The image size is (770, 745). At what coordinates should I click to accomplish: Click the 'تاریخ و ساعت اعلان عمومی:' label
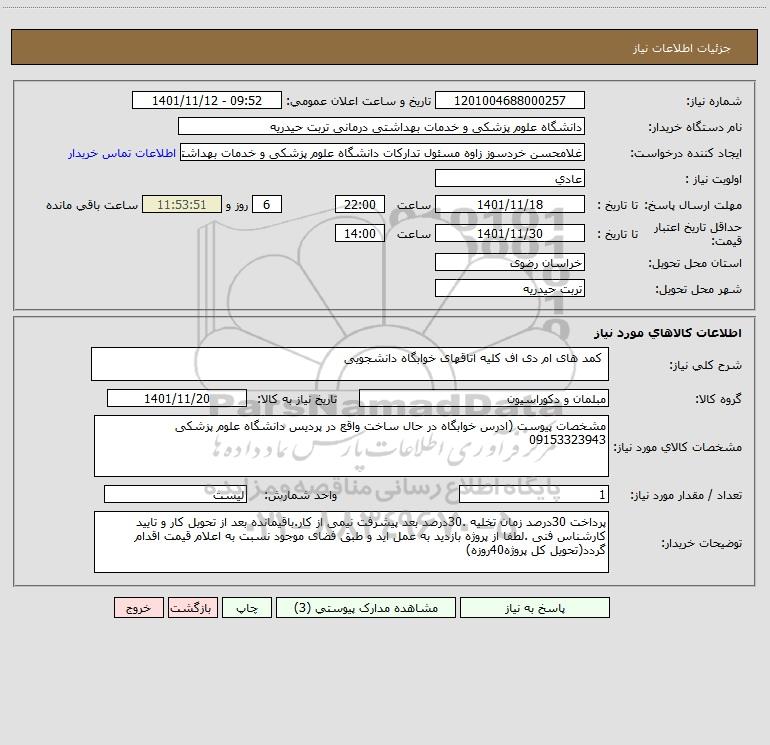(x=359, y=102)
